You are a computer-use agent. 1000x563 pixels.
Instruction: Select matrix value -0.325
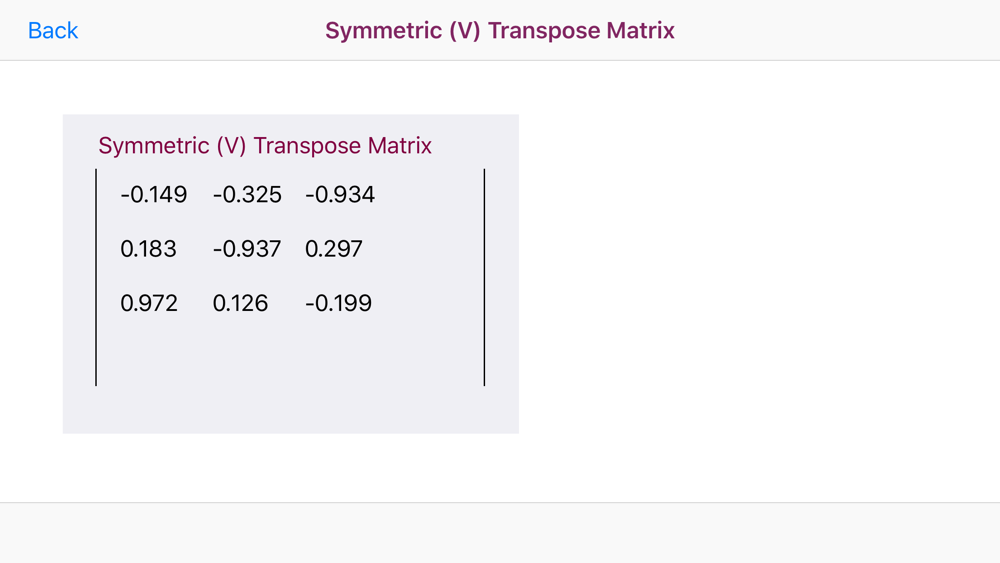247,194
